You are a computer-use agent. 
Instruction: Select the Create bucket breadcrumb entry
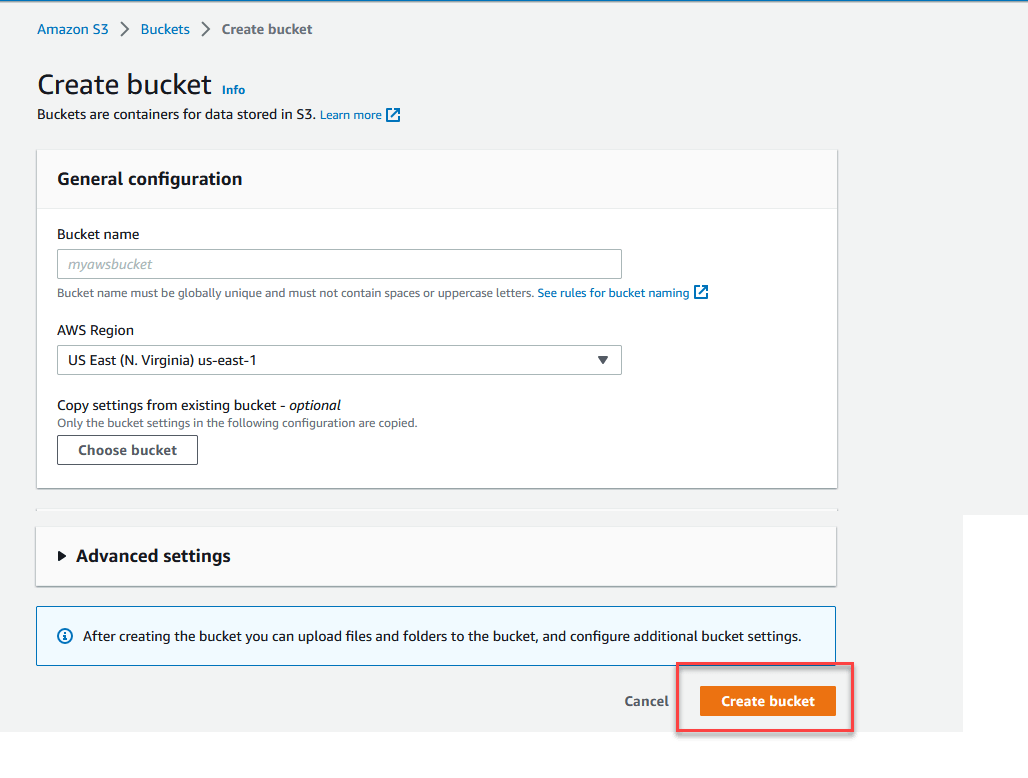266,29
